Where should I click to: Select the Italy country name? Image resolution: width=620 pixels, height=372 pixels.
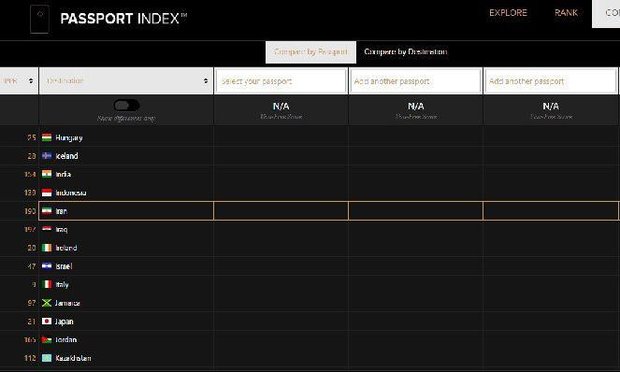[x=62, y=285]
